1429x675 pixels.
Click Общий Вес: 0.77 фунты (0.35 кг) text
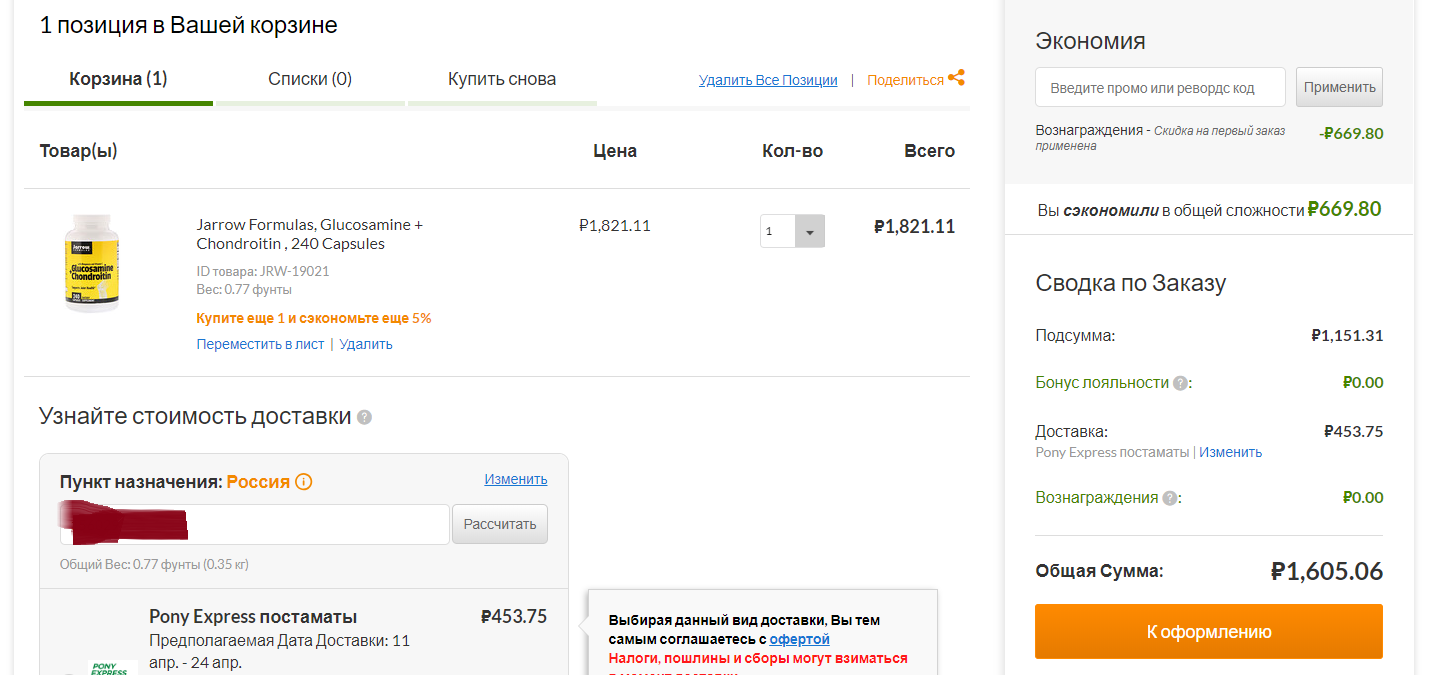pyautogui.click(x=154, y=564)
